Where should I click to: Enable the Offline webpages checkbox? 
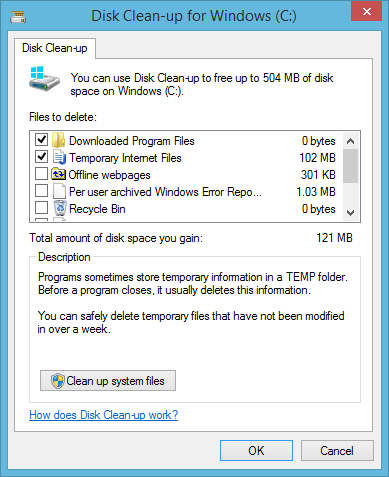(x=42, y=174)
